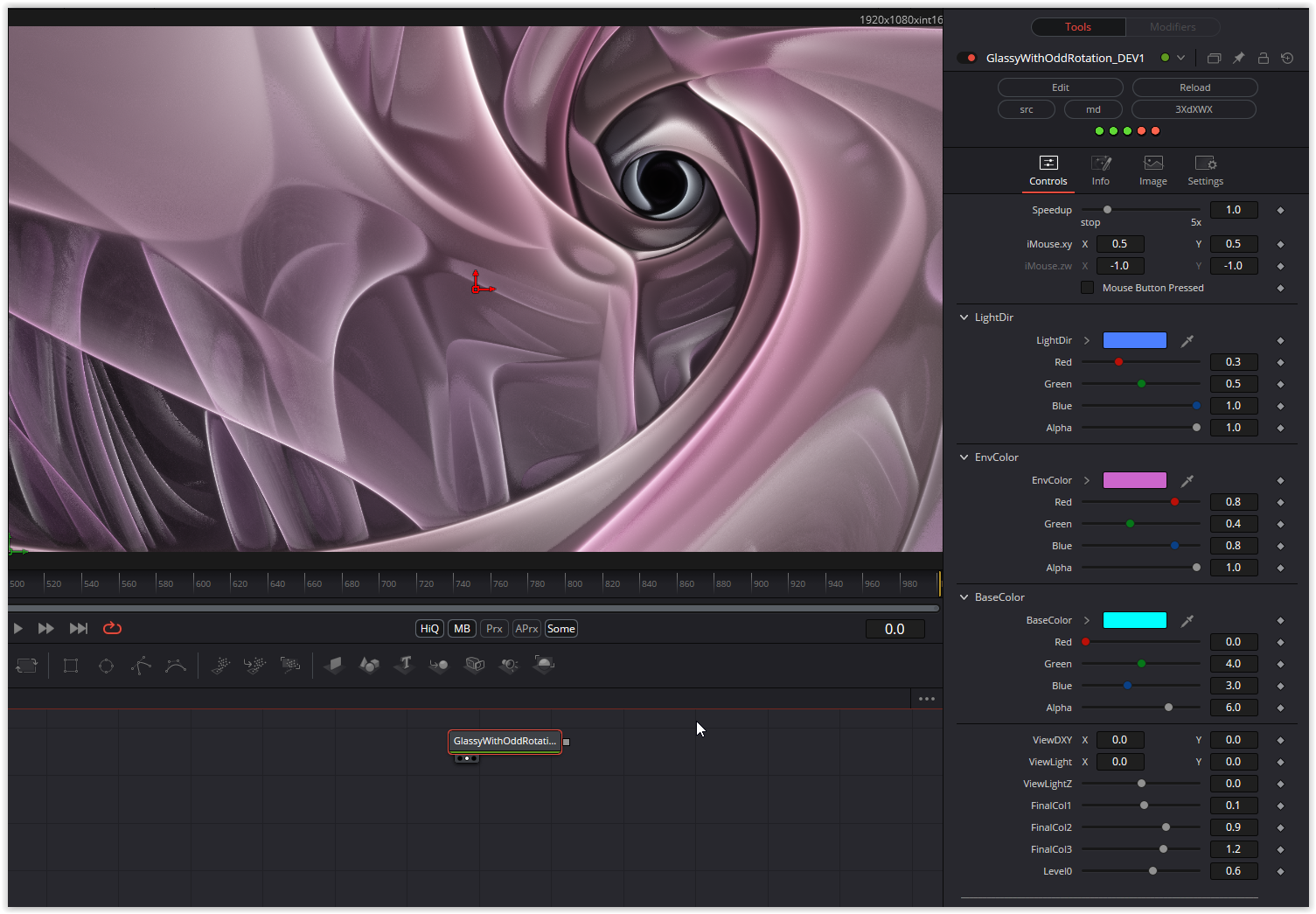Click the 3XdXWX button
This screenshot has height=914, width=1316.
(1194, 109)
